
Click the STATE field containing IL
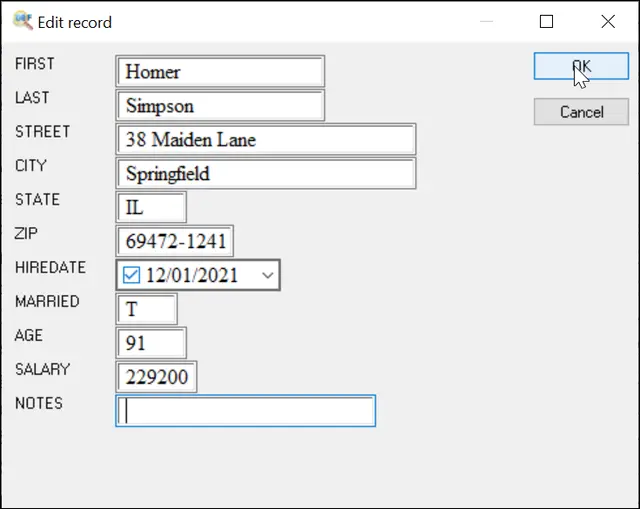pyautogui.click(x=151, y=207)
